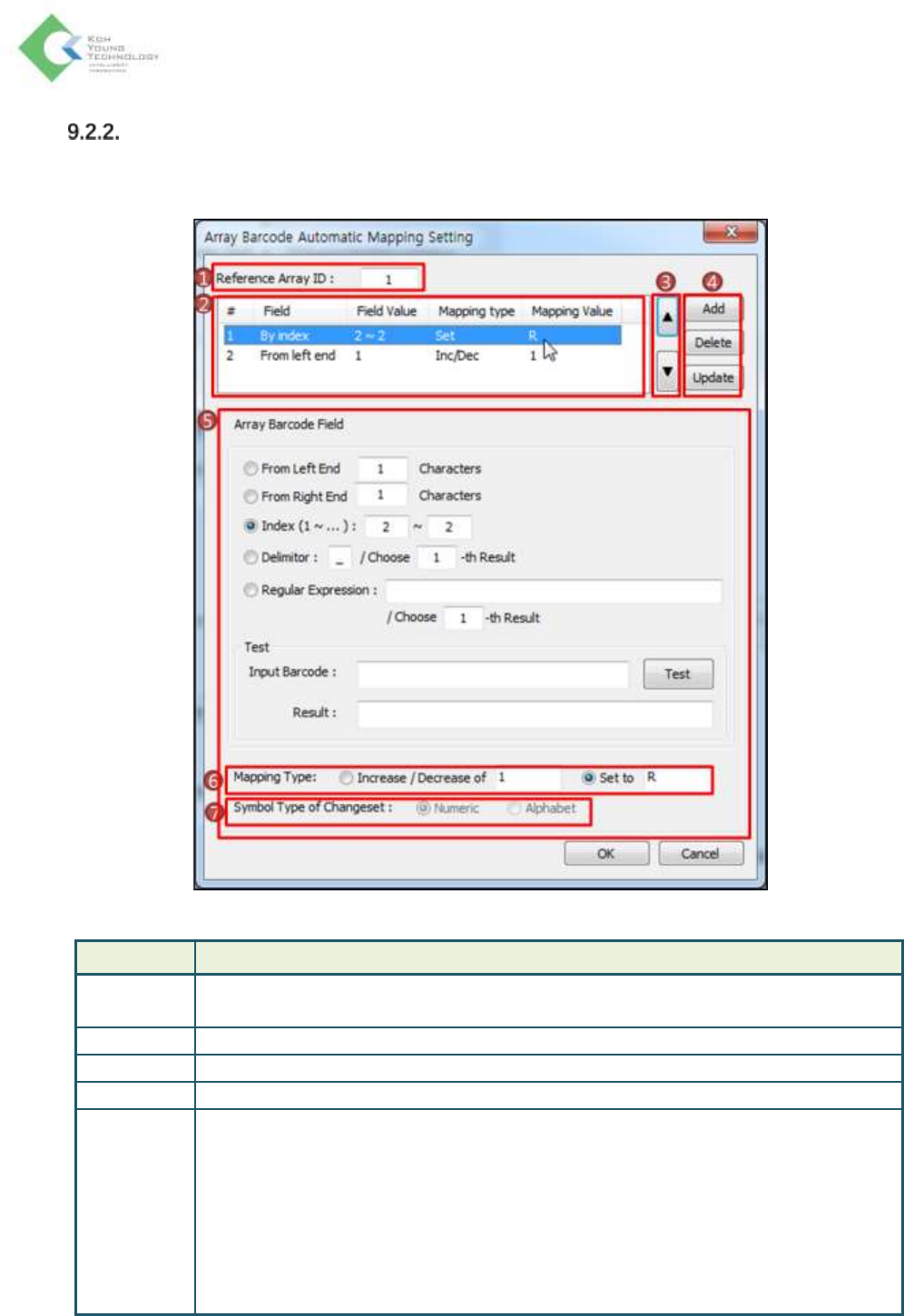
Task: Edit the Delimiter character field
Action: [339, 557]
